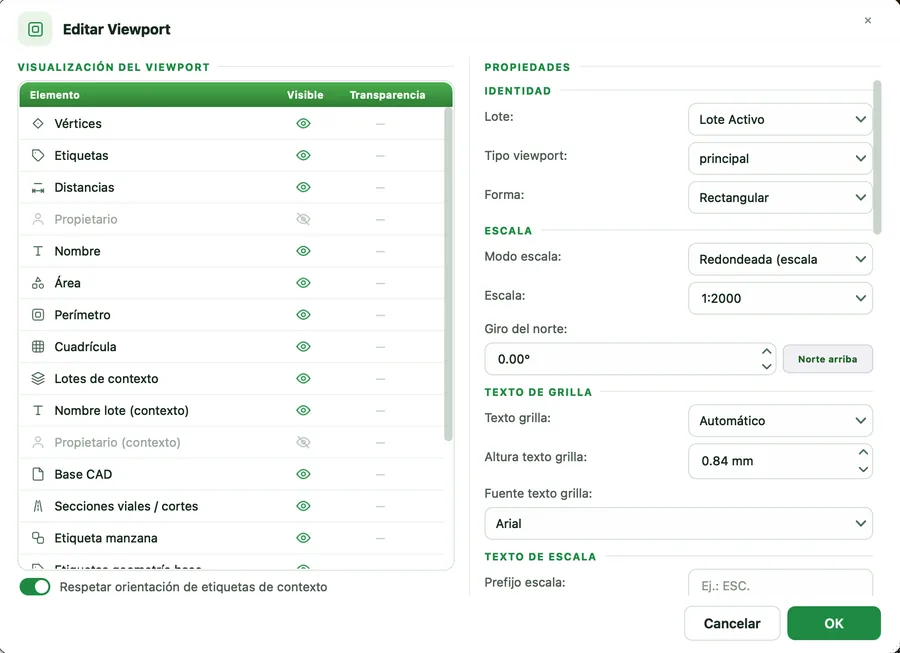Click the Prefijo escala input field
Viewport: 900px width, 653px height.
pos(780,583)
